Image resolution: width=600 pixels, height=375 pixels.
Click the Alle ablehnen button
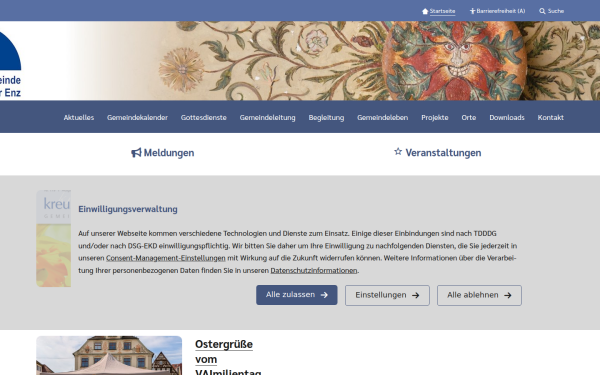point(479,295)
